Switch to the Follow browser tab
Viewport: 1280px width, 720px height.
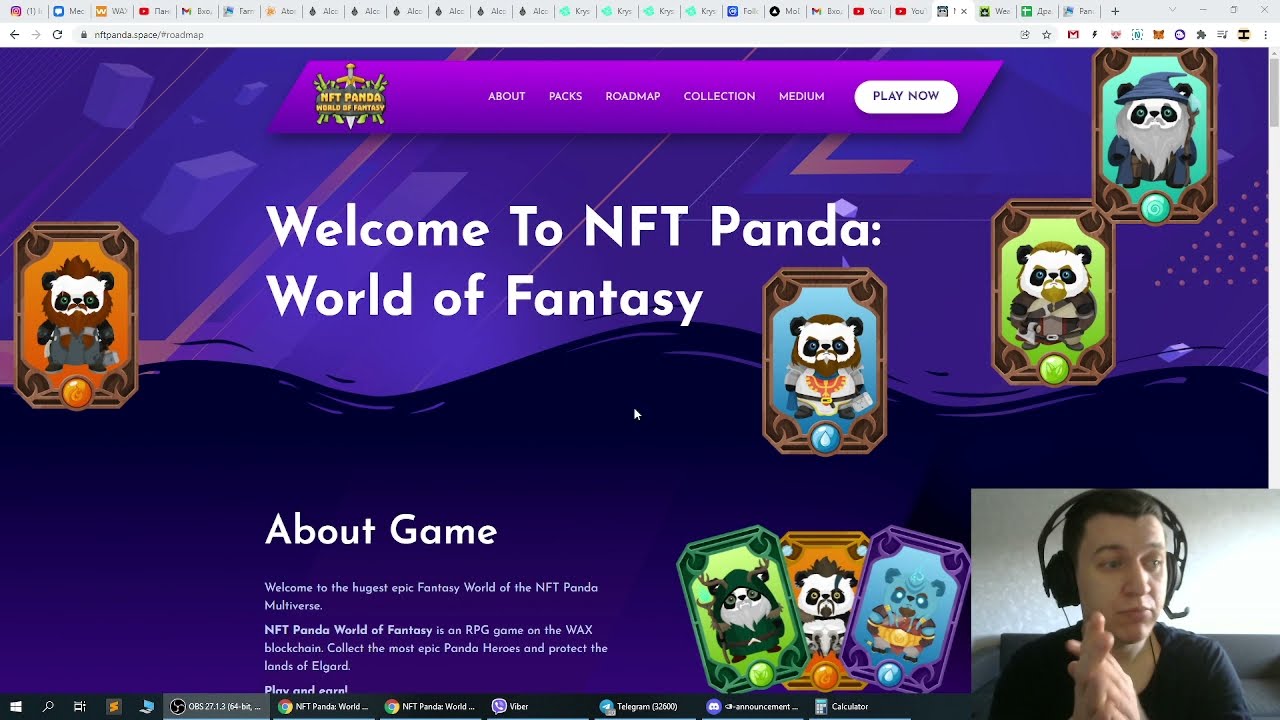click(x=743, y=11)
